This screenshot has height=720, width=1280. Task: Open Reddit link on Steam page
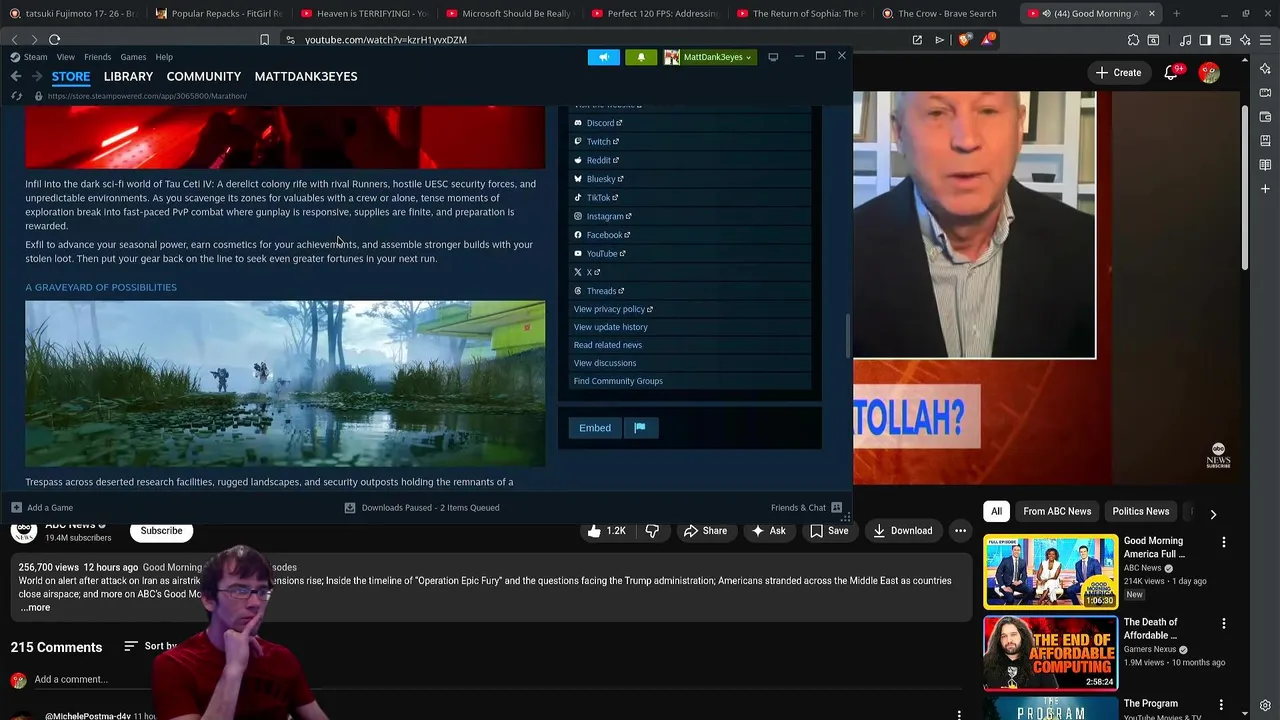597,160
